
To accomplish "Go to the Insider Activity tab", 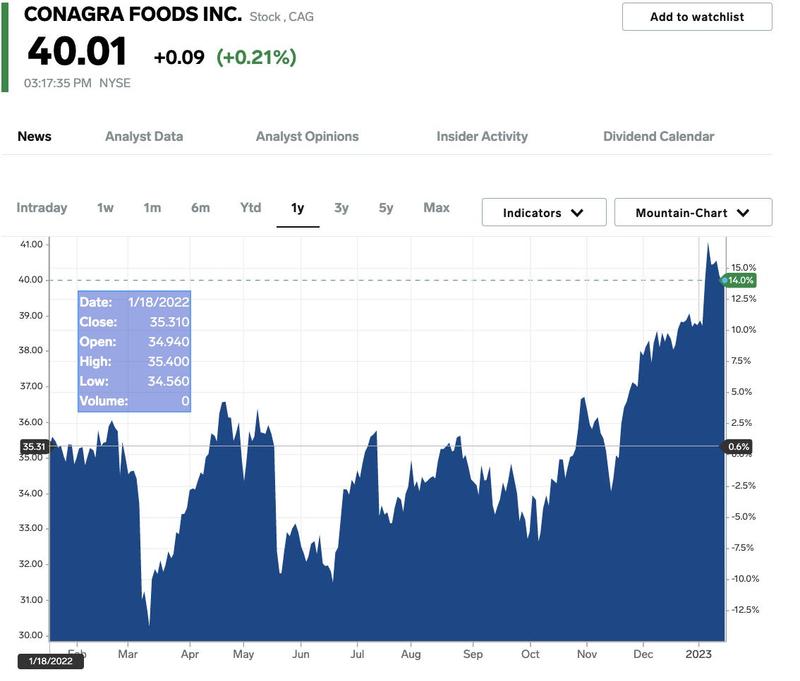I will (x=482, y=136).
